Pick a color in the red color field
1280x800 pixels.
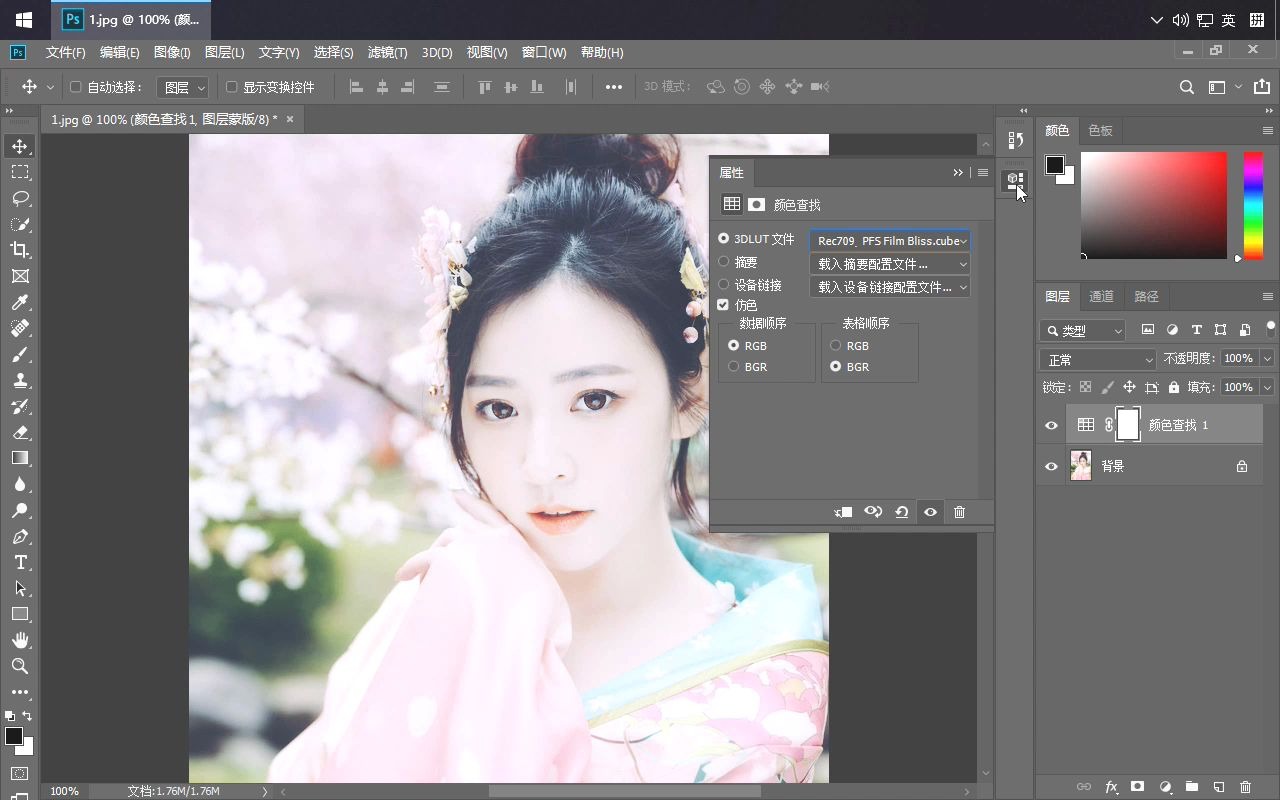click(x=1154, y=205)
